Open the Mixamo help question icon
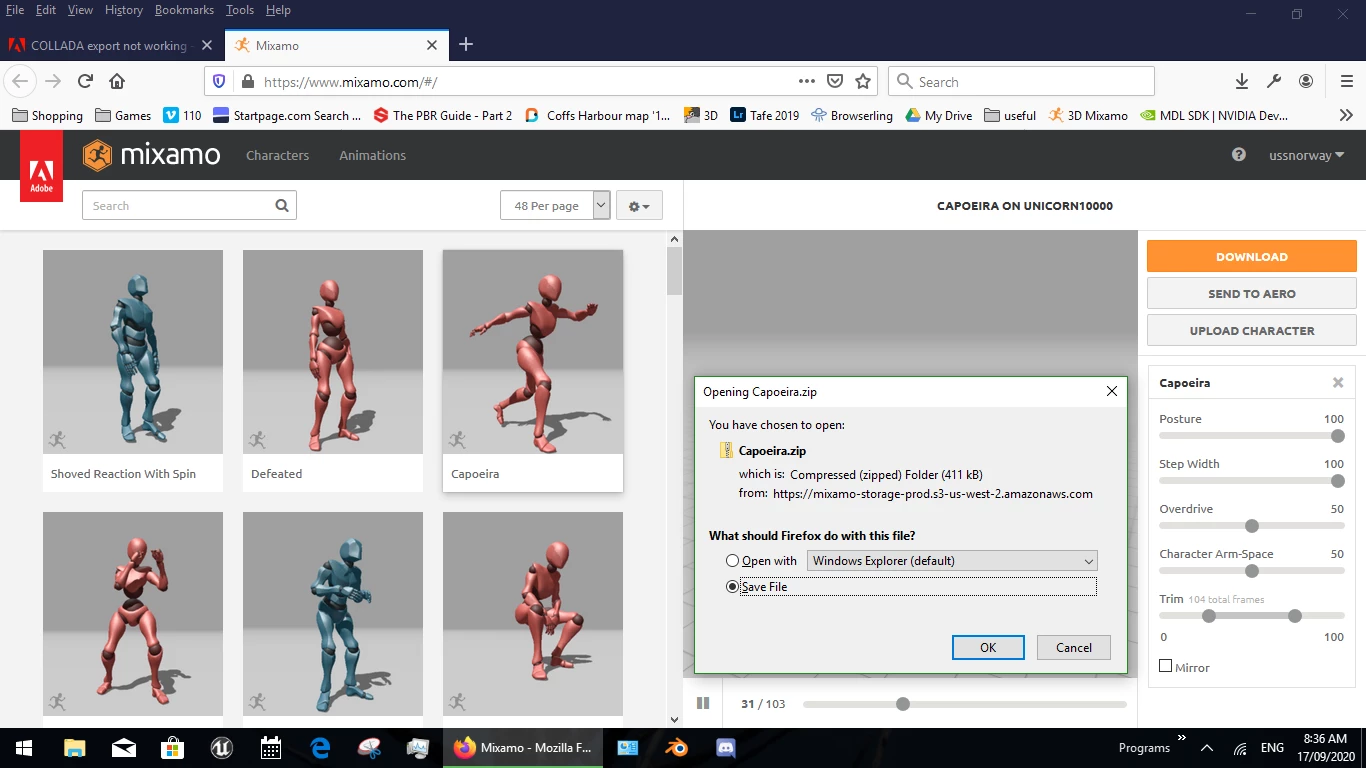This screenshot has width=1366, height=768. pos(1239,155)
